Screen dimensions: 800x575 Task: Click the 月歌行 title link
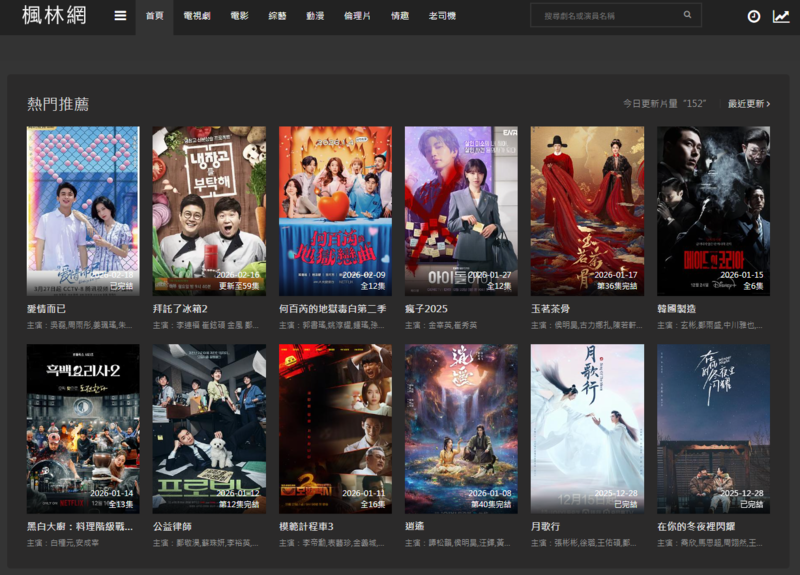click(545, 526)
